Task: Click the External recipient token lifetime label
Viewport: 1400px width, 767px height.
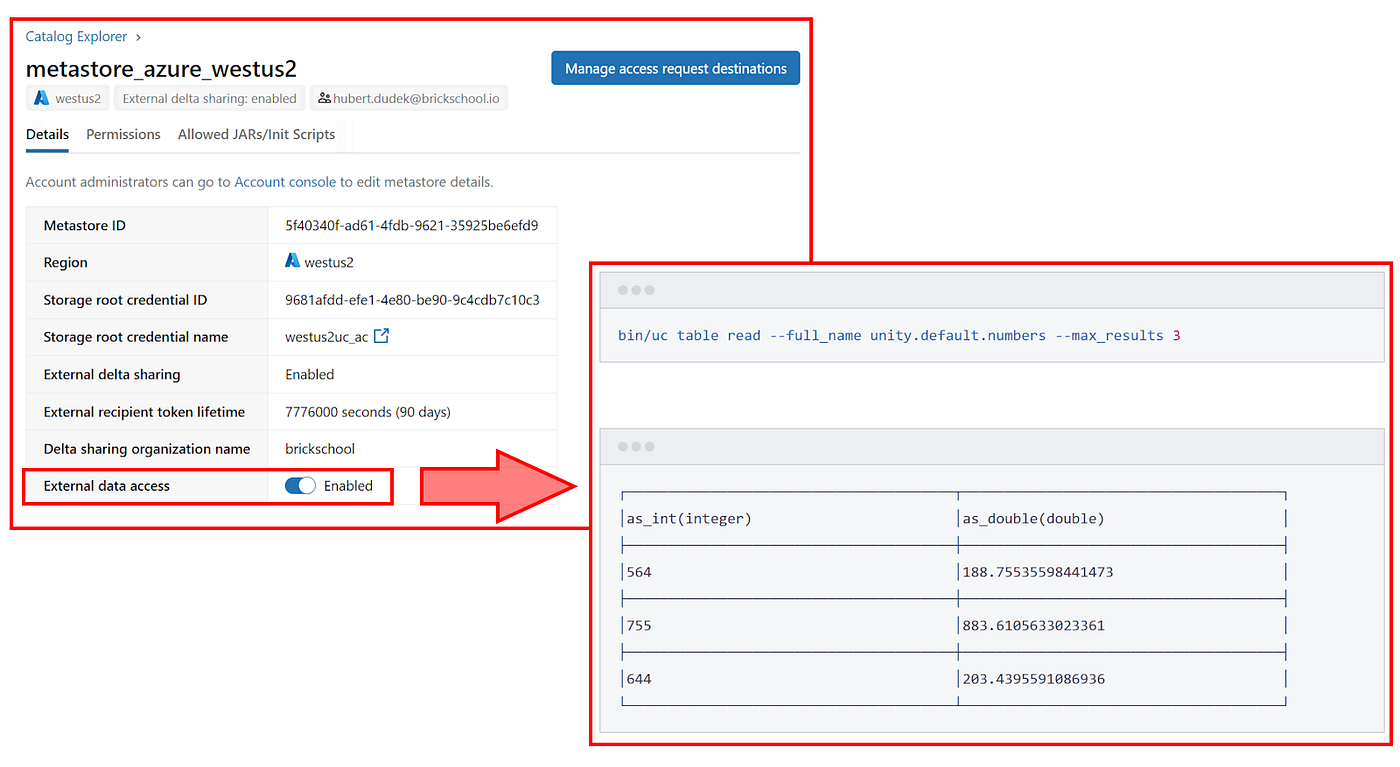Action: click(144, 412)
